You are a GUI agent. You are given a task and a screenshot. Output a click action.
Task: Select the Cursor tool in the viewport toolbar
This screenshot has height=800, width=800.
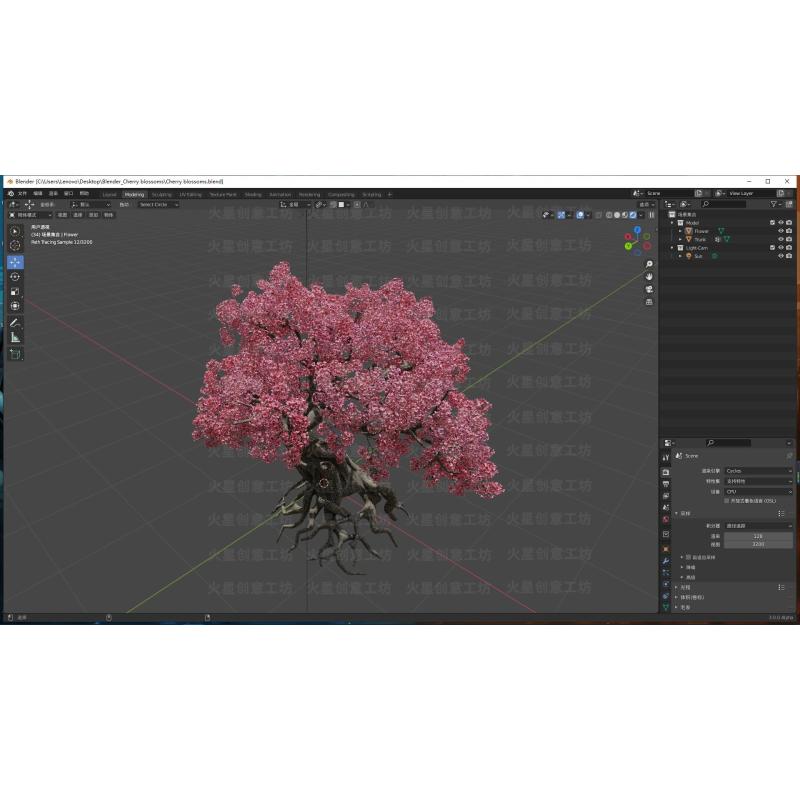pyautogui.click(x=15, y=245)
